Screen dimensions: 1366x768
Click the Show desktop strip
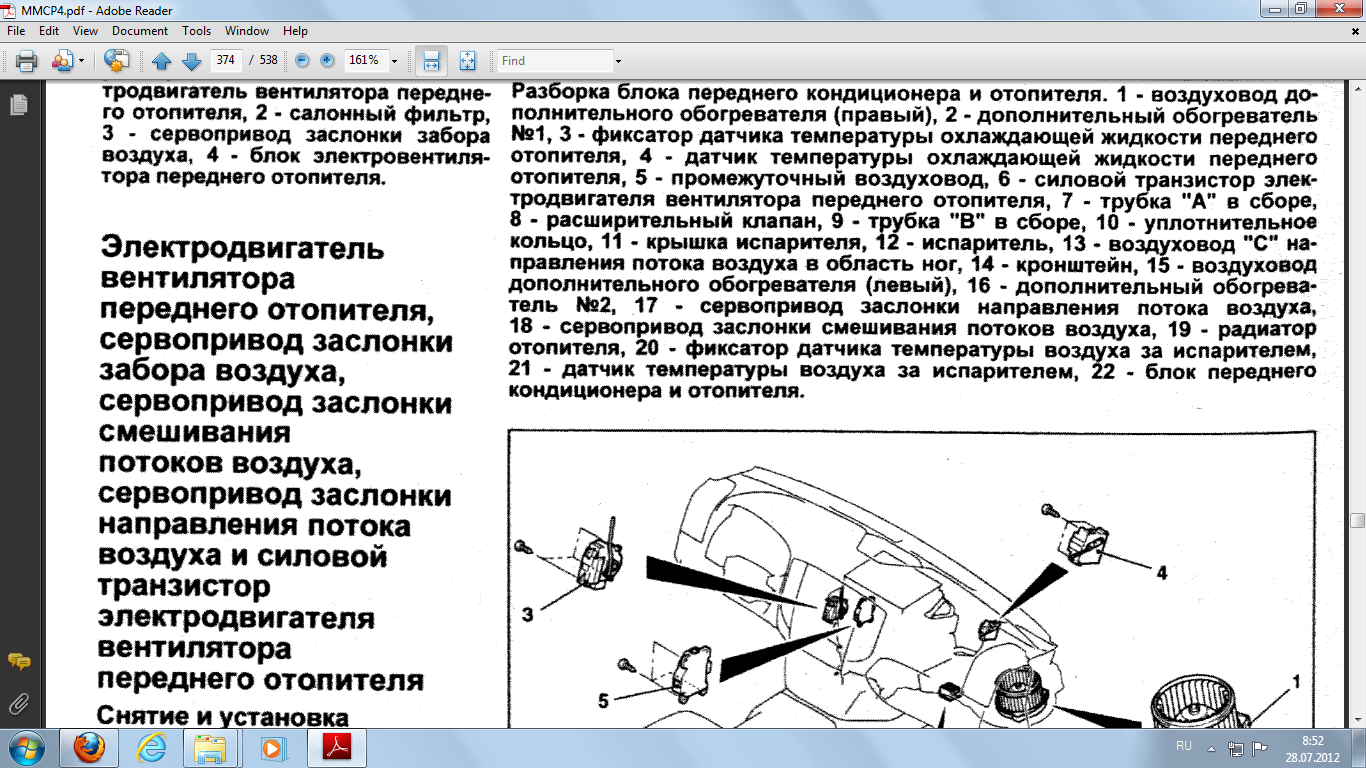click(1358, 748)
